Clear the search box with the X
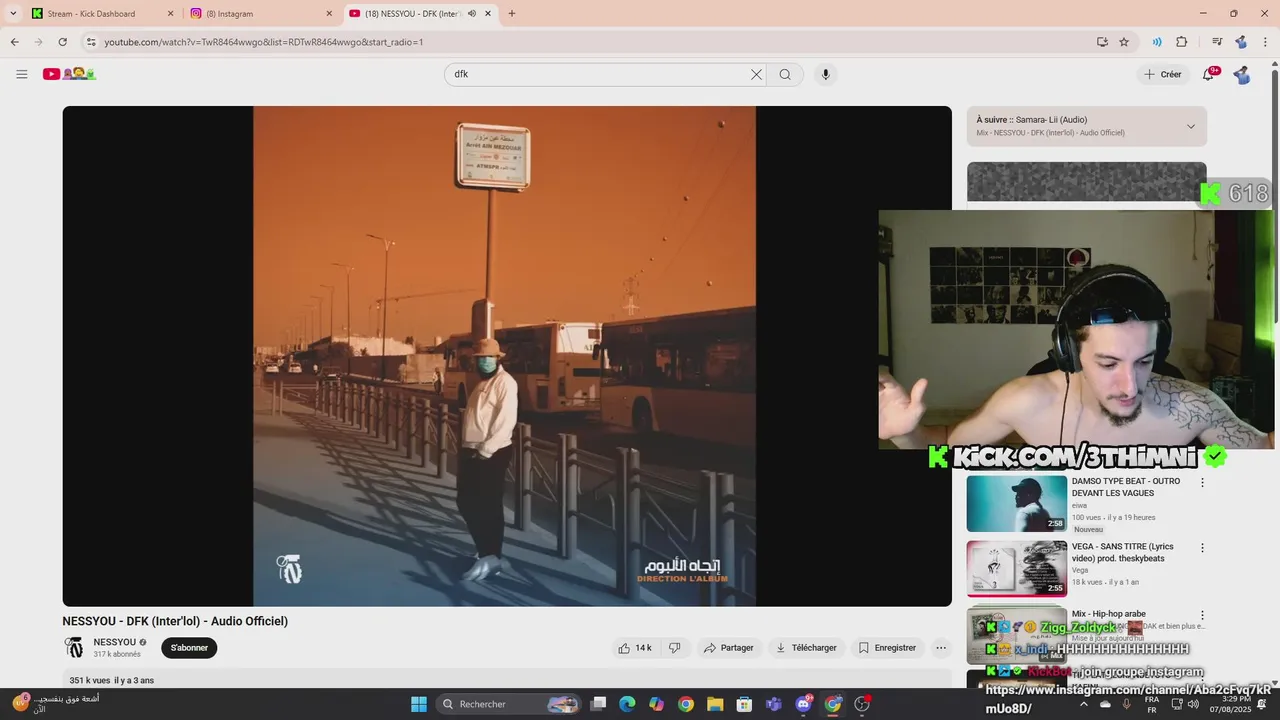1280x720 pixels. pos(756,74)
